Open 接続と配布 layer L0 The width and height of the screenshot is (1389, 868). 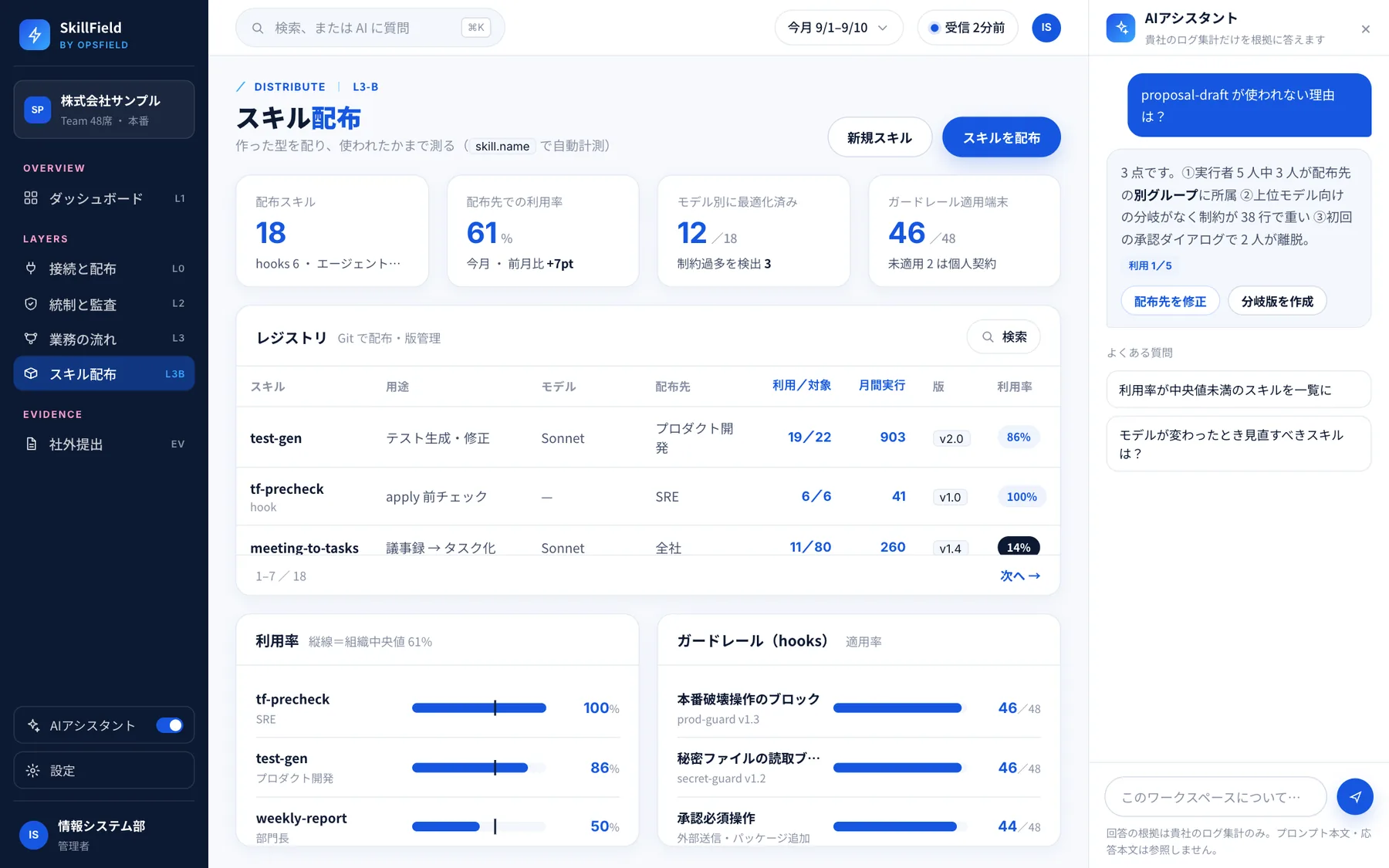[104, 269]
